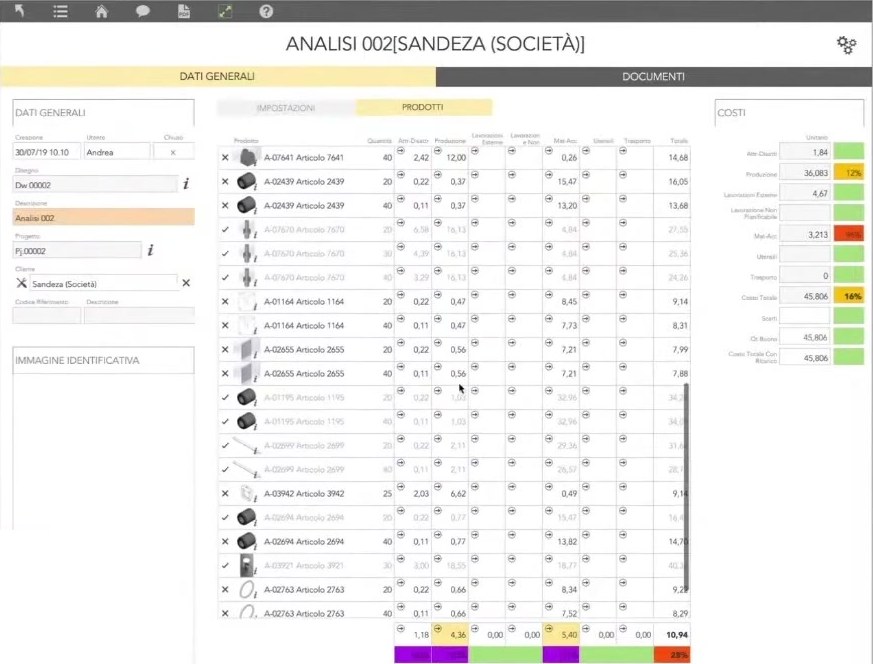This screenshot has height=664, width=873.
Task: Click the Utente field showing Andrea
Action: tap(117, 152)
